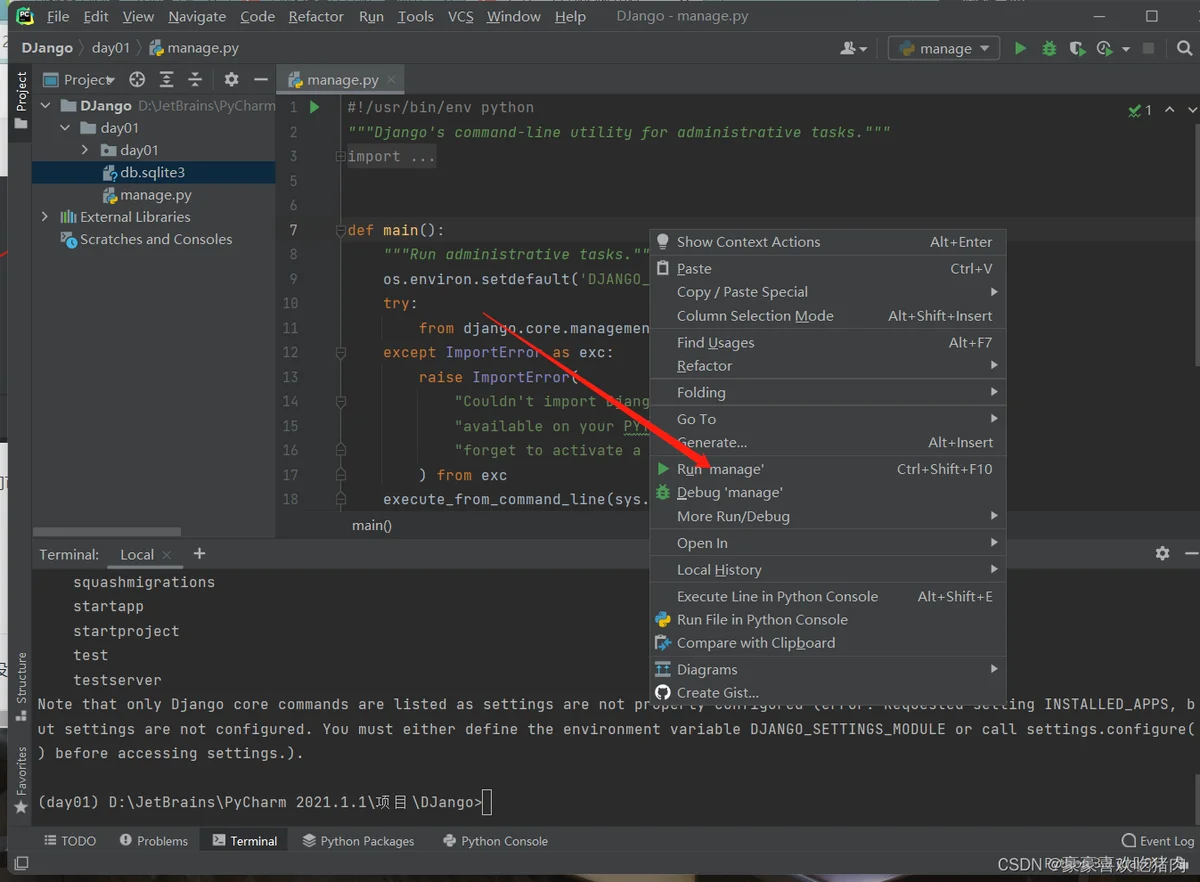Select Run File in Python Console
1200x882 pixels.
(x=828, y=620)
